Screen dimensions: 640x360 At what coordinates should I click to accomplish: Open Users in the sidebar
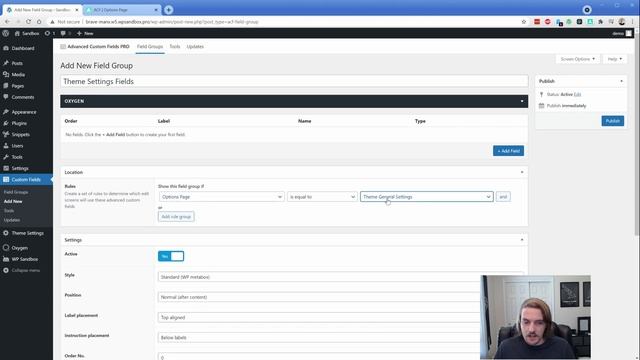coord(17,146)
